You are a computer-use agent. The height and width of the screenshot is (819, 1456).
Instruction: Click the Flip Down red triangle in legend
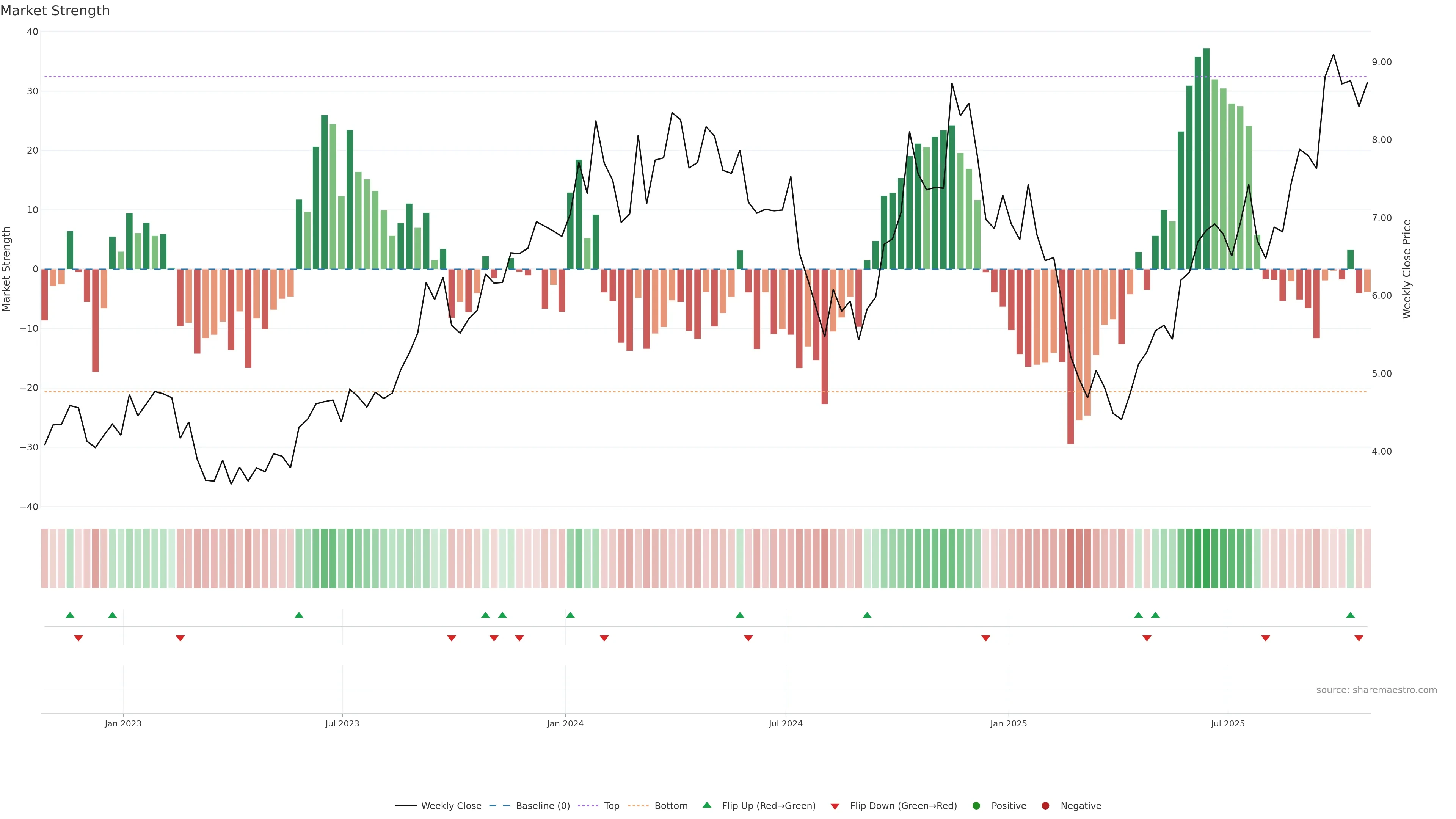pyautogui.click(x=835, y=806)
